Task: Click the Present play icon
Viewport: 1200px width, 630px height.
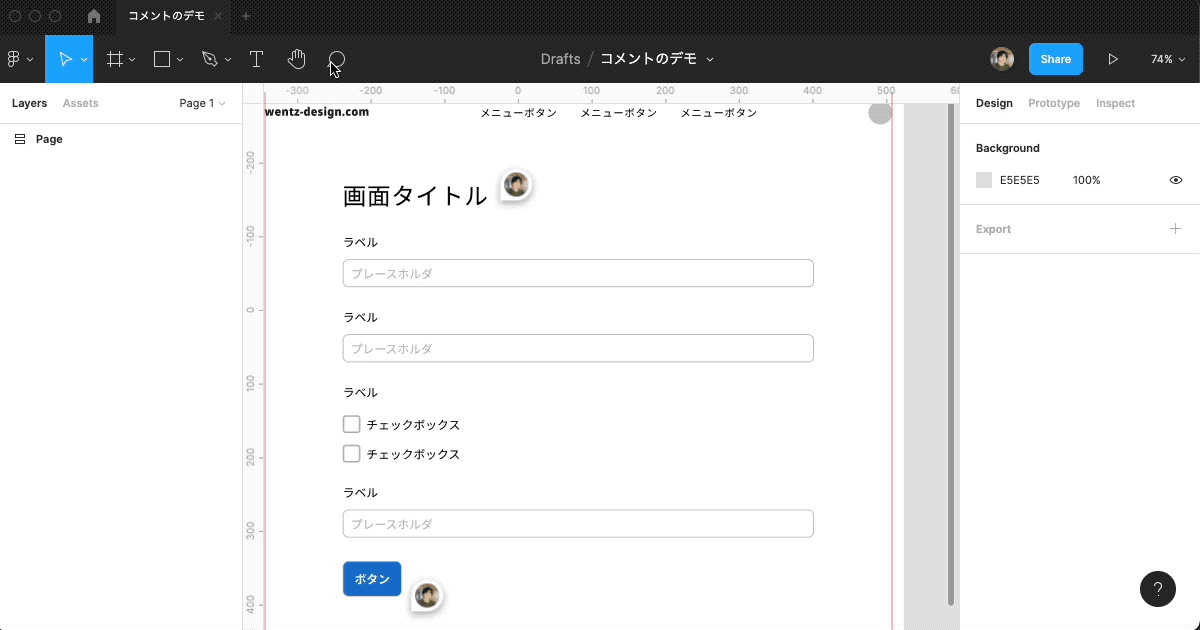Action: (1113, 59)
